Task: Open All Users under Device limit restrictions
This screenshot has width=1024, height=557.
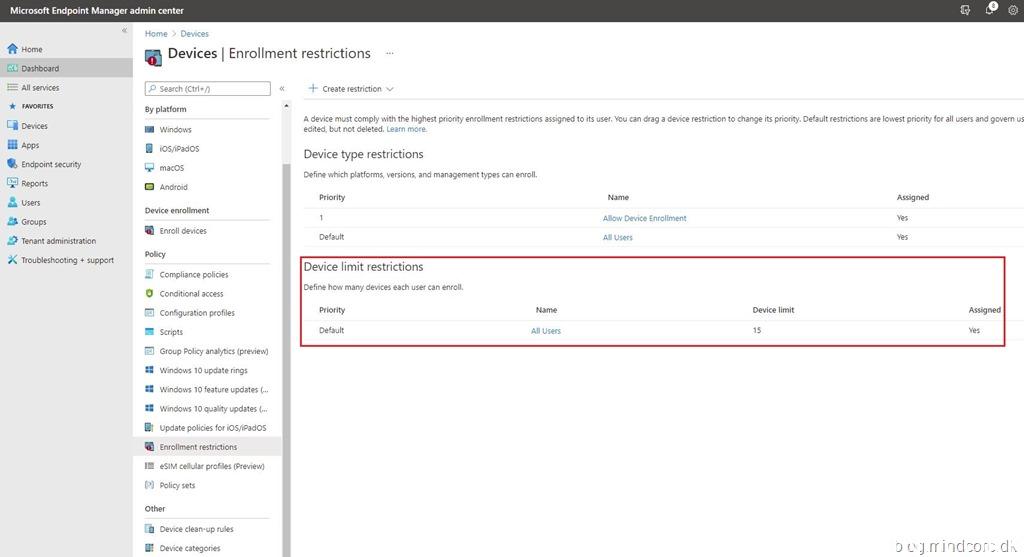Action: coord(546,331)
